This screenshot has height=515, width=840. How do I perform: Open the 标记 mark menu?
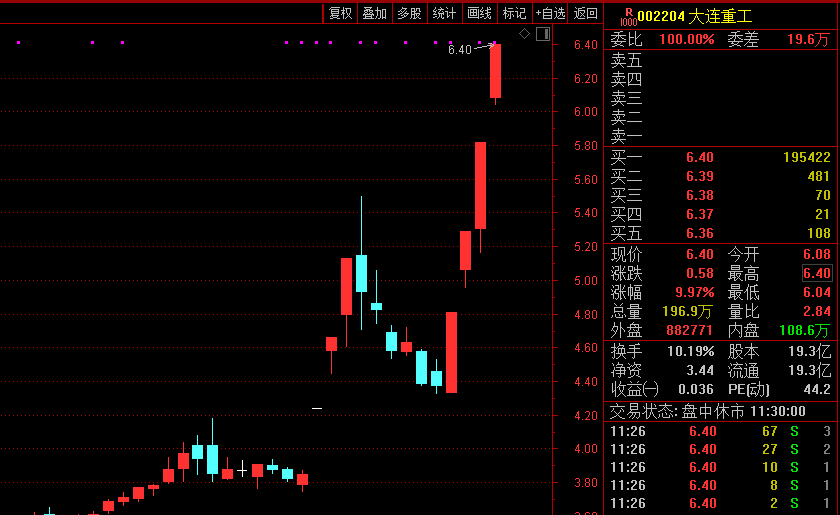click(x=514, y=13)
